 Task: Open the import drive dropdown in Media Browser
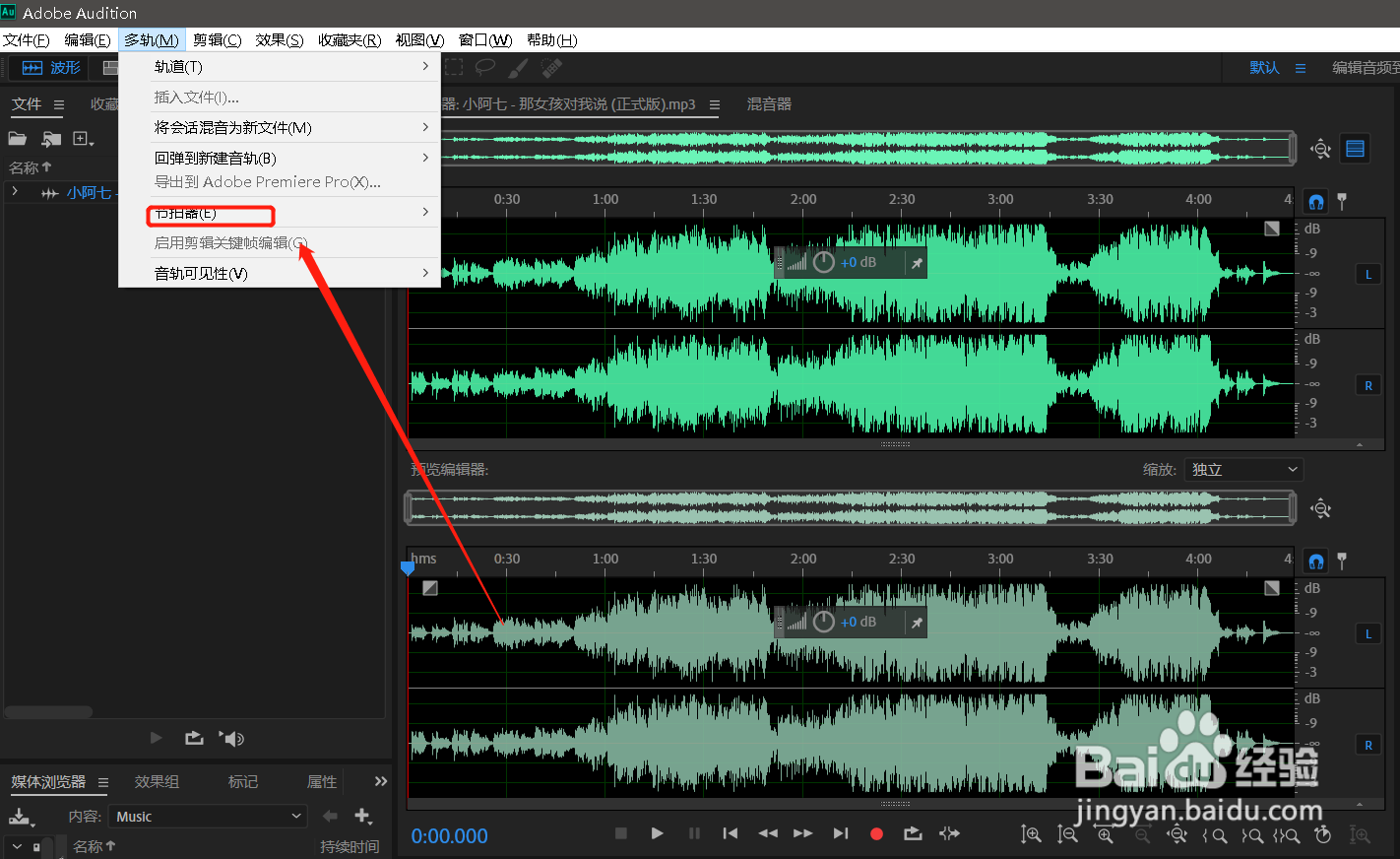21,817
